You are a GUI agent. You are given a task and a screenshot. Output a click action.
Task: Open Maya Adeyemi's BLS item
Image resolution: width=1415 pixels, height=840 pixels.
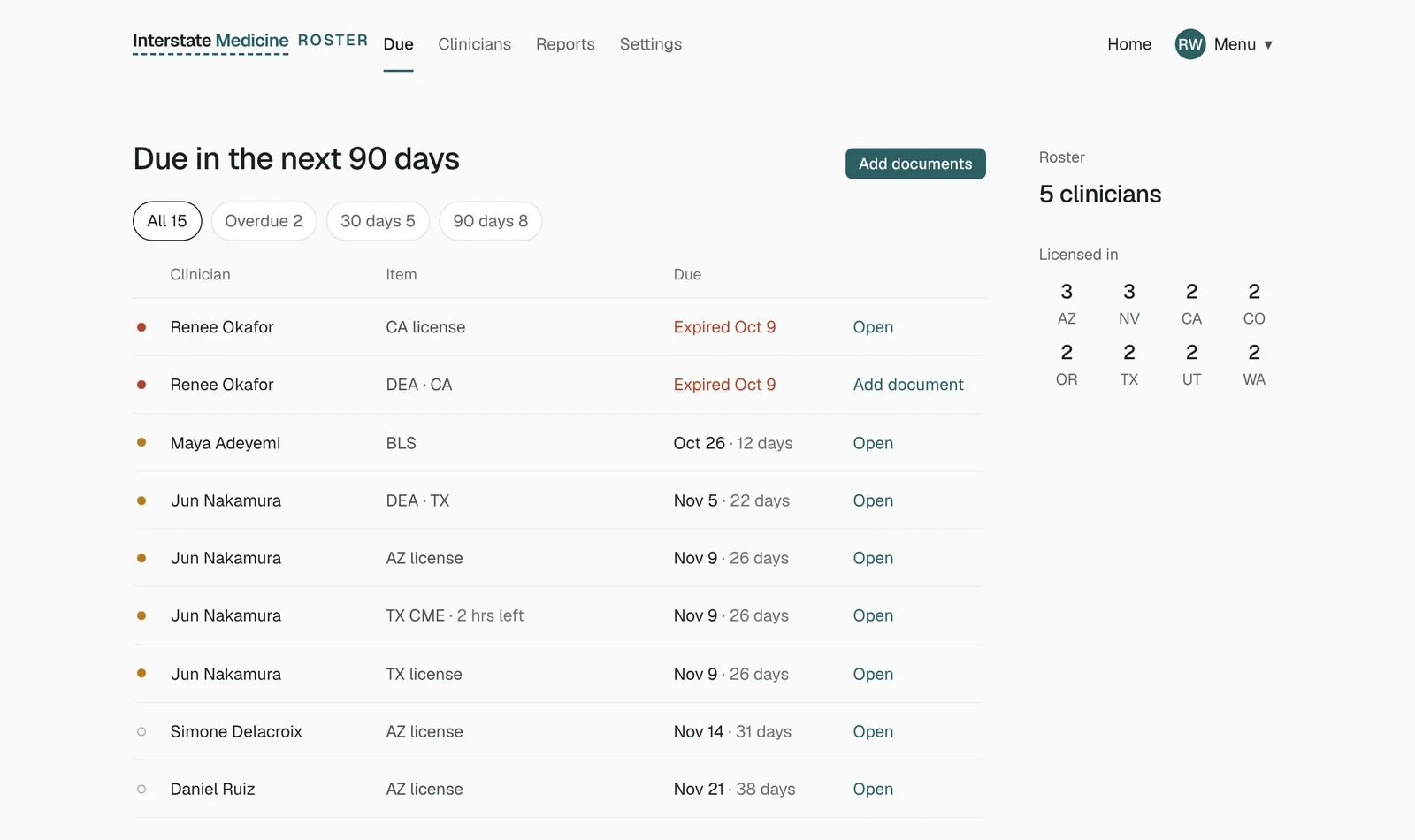coord(873,443)
